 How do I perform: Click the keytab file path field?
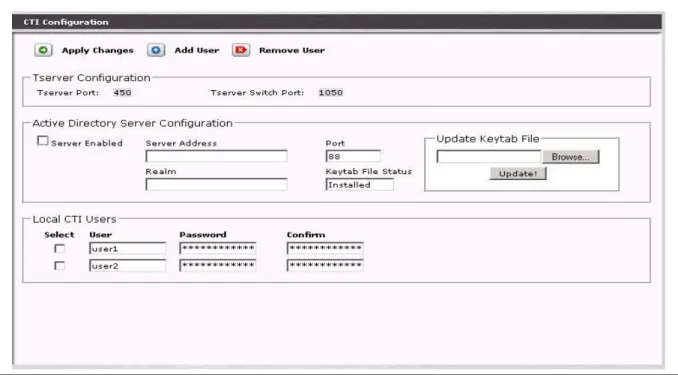[489, 157]
